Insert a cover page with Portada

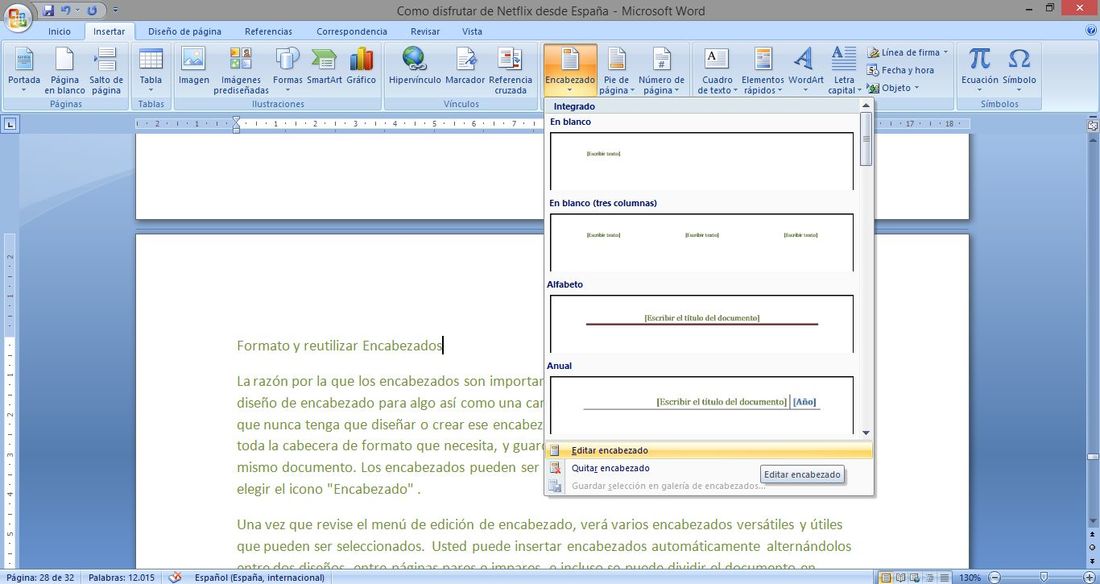click(24, 70)
